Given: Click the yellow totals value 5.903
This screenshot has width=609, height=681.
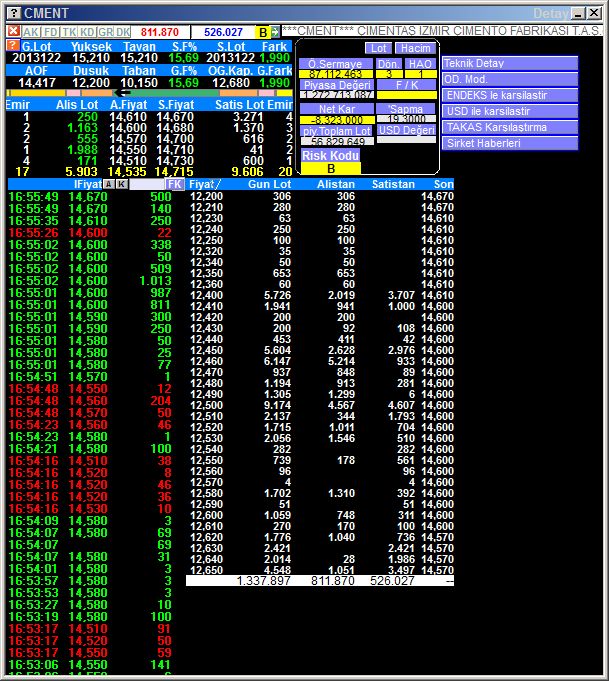Looking at the screenshot, I should pos(81,172).
